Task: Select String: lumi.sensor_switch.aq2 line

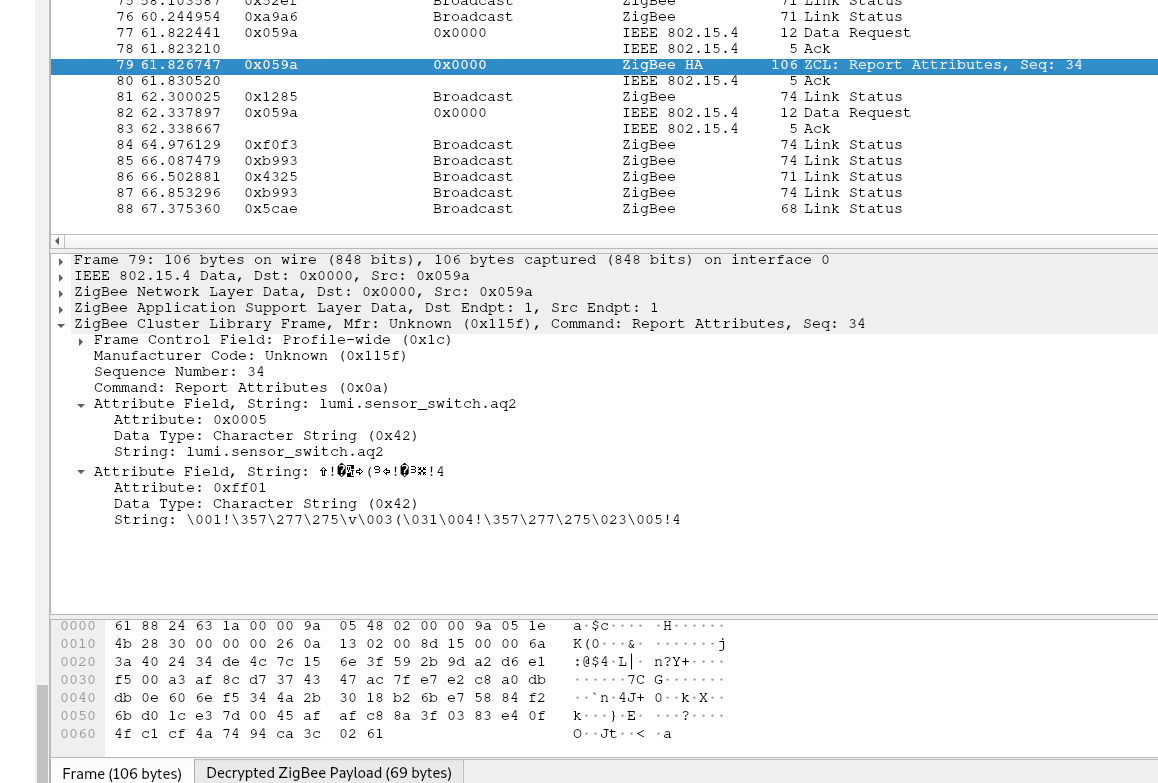Action: click(248, 452)
